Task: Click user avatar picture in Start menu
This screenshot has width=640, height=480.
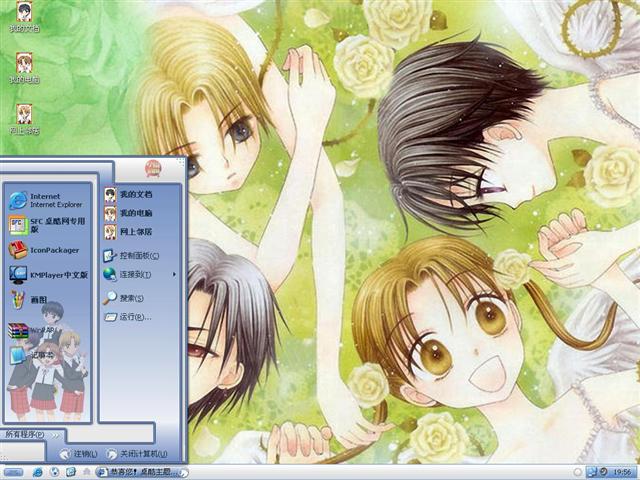Action: (153, 169)
